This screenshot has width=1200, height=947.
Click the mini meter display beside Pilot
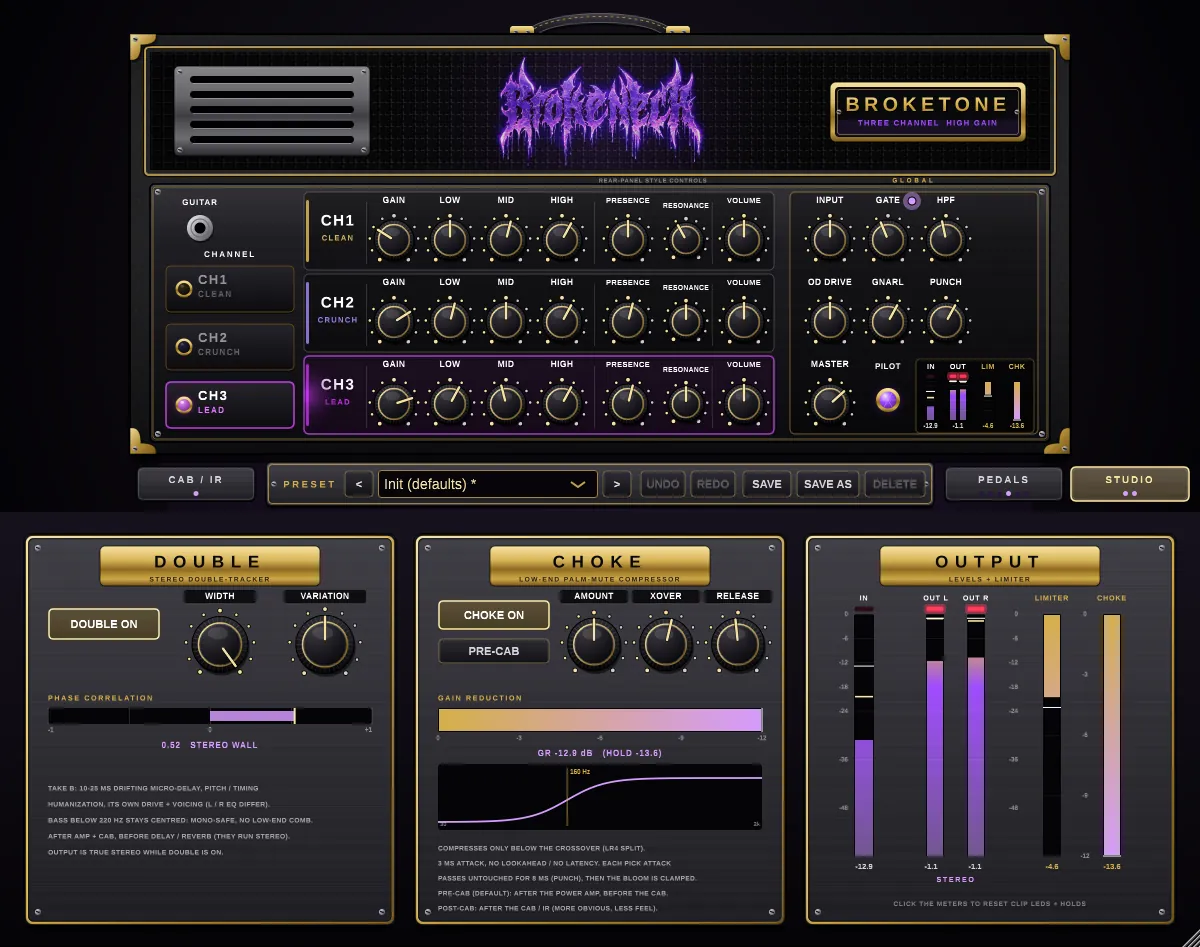point(975,396)
